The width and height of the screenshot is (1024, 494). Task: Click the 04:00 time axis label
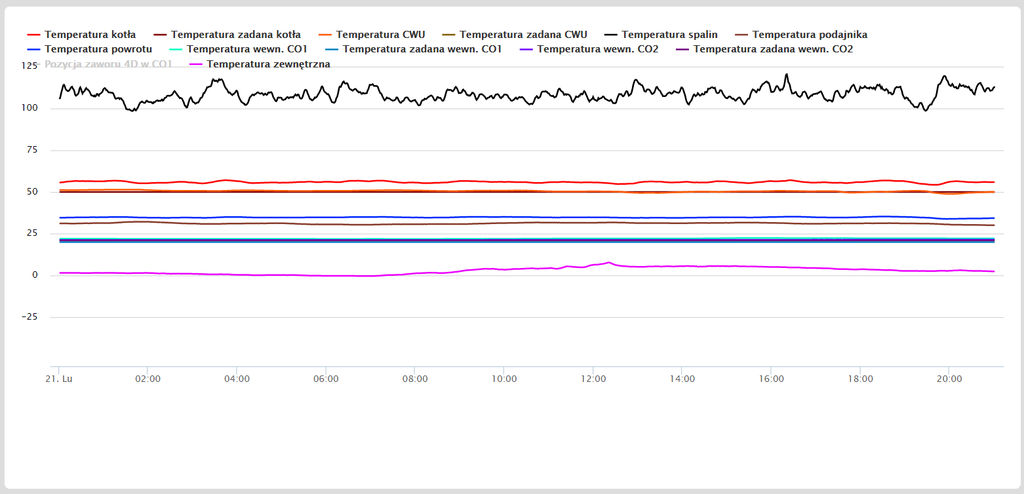coord(237,379)
